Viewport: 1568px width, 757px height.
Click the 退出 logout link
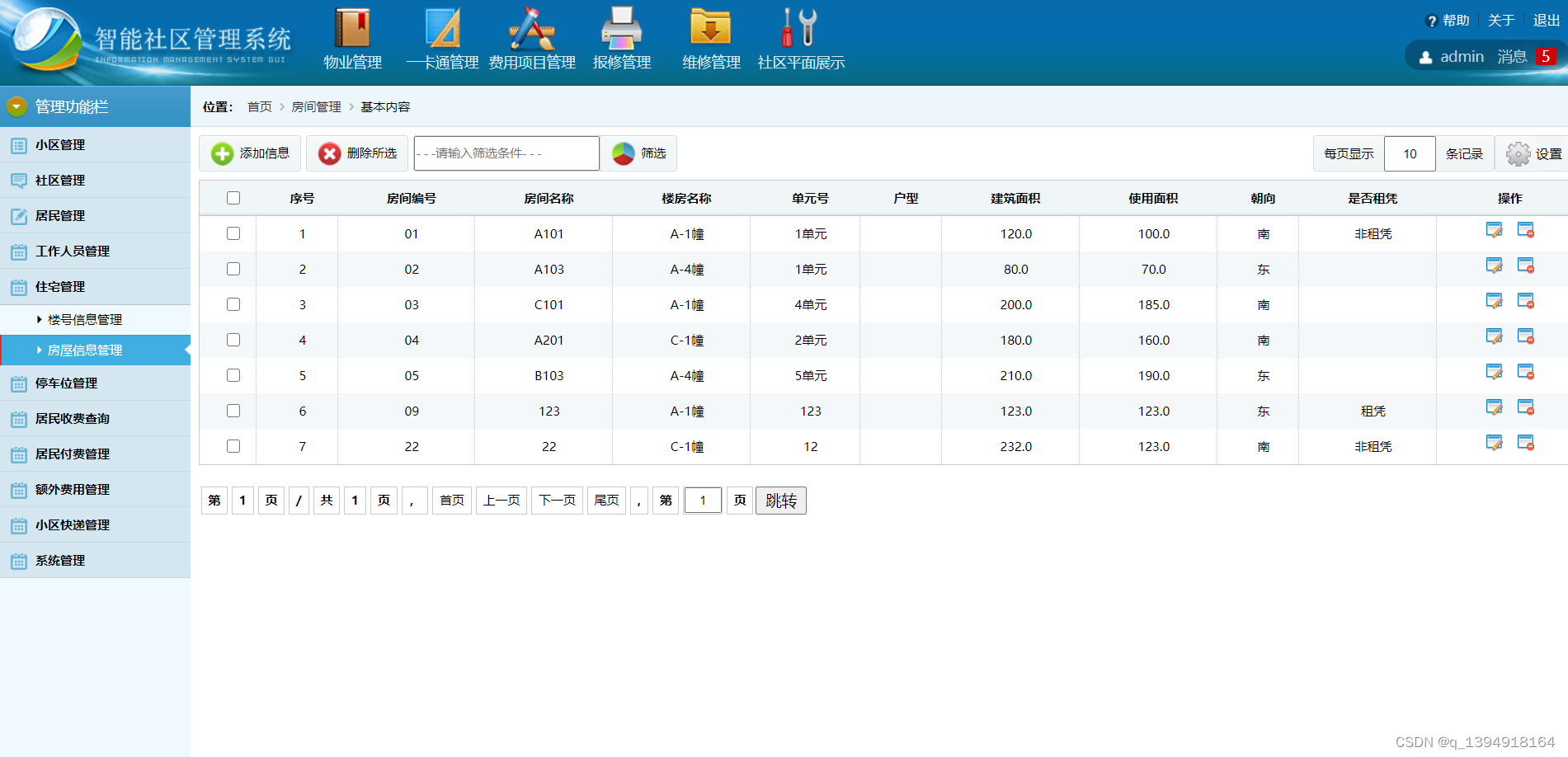(1547, 21)
